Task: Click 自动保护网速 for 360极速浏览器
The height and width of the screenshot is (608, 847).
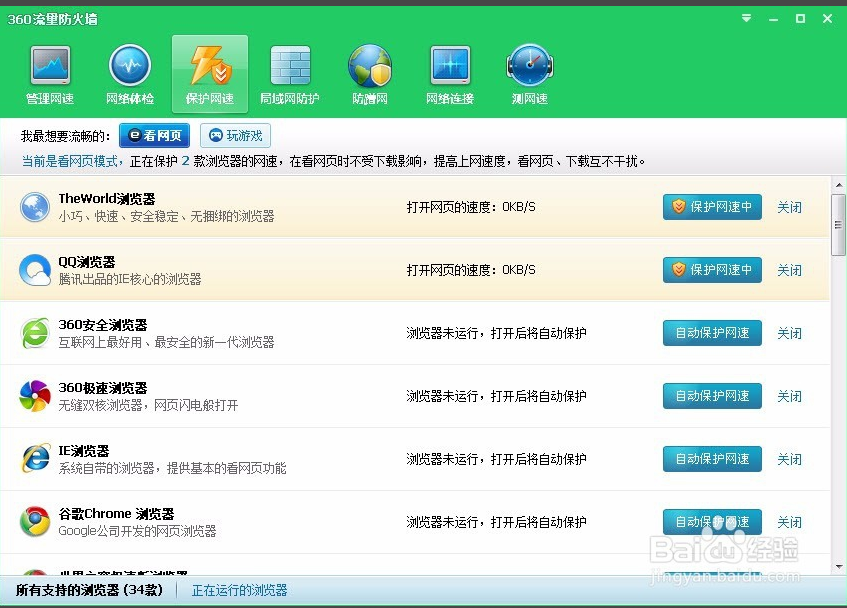Action: tap(712, 396)
